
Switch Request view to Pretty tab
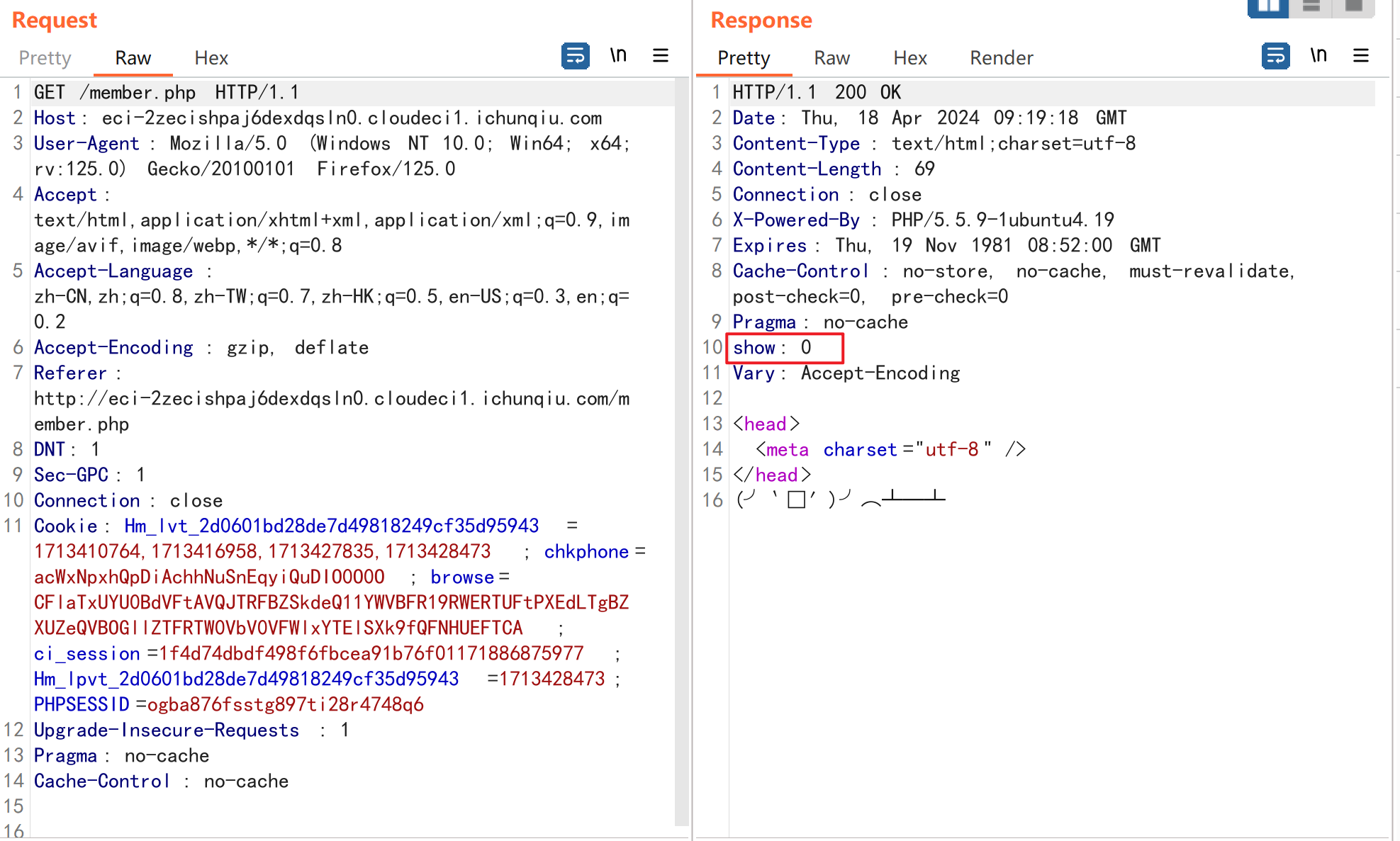pyautogui.click(x=45, y=58)
